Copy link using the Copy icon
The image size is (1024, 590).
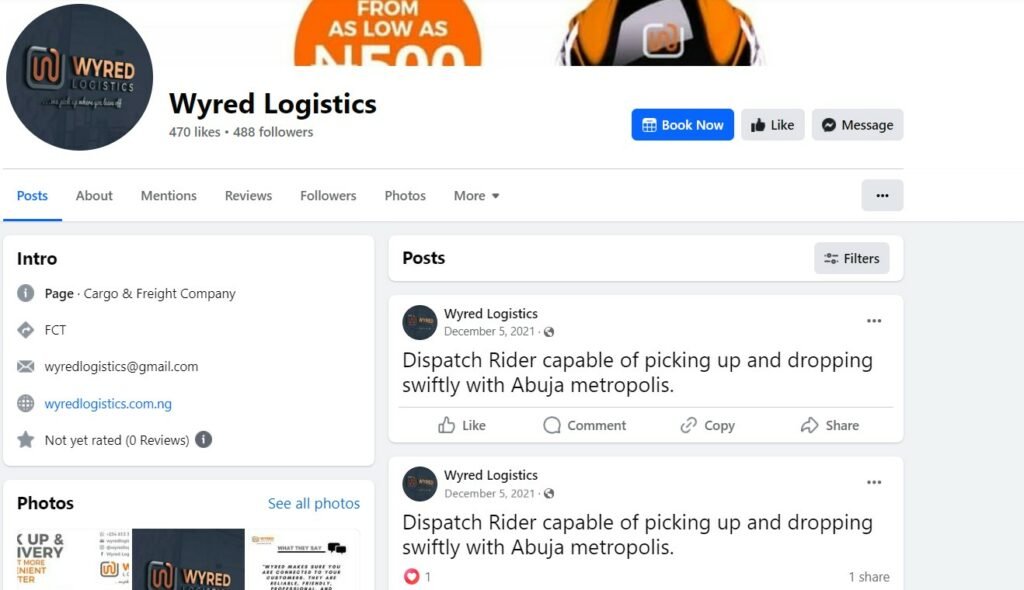[x=688, y=425]
